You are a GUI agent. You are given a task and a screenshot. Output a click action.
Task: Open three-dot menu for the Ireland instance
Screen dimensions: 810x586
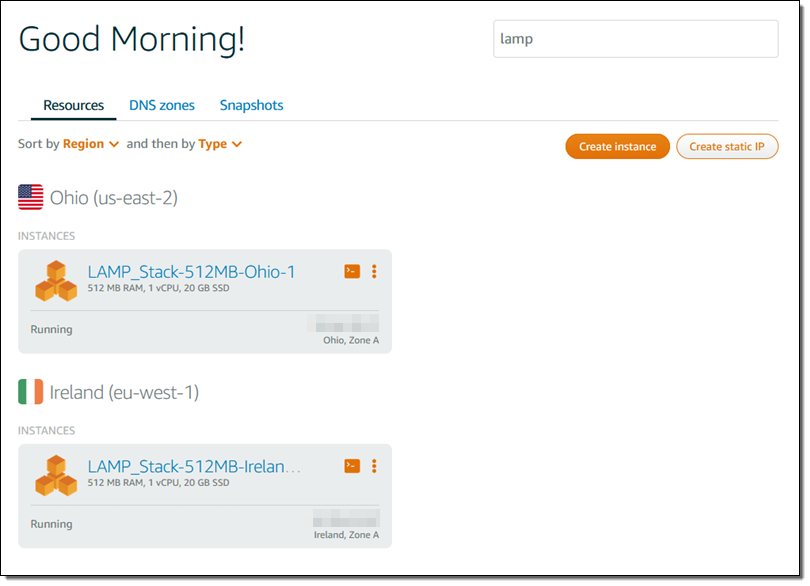(x=374, y=466)
